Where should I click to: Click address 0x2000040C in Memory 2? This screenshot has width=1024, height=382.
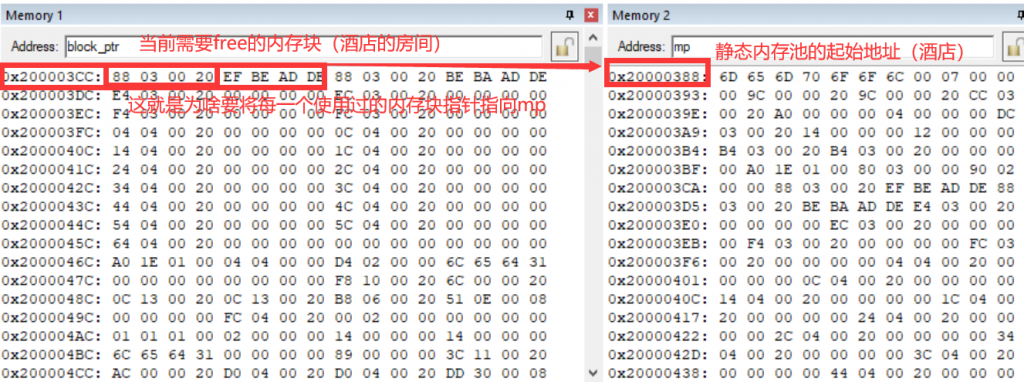click(658, 299)
